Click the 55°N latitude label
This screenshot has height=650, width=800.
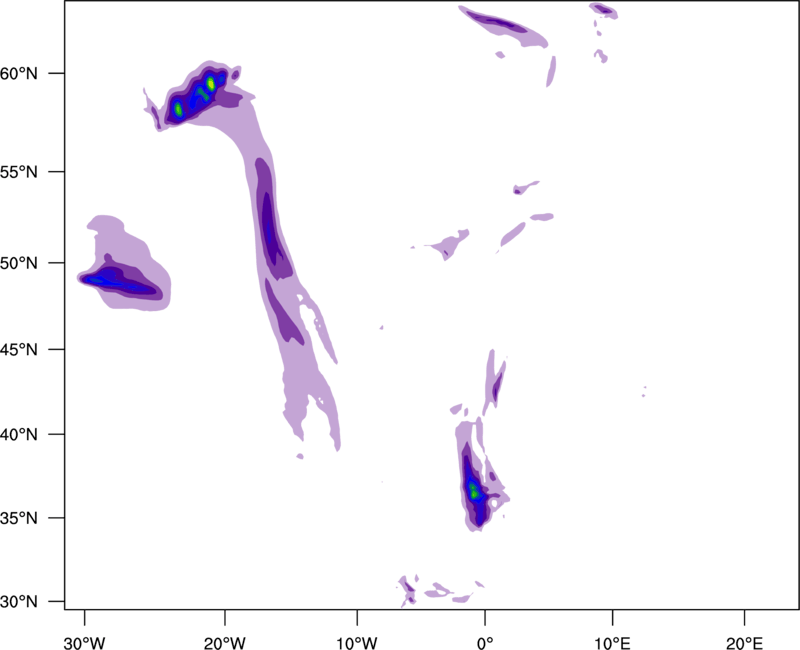click(19, 172)
